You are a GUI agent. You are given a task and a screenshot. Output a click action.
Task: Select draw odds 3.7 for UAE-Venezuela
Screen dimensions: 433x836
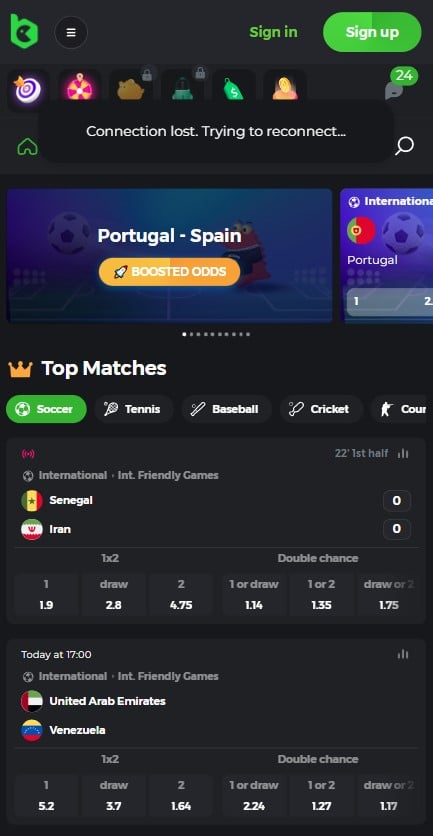coord(114,795)
